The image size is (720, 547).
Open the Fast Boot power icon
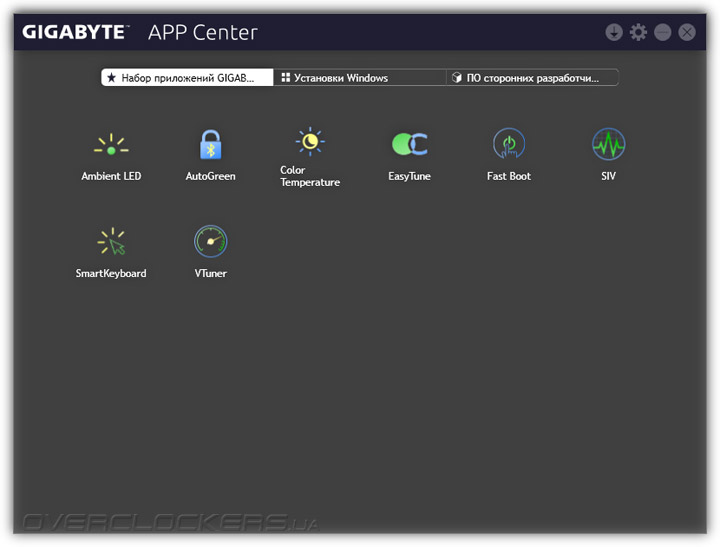pos(509,145)
